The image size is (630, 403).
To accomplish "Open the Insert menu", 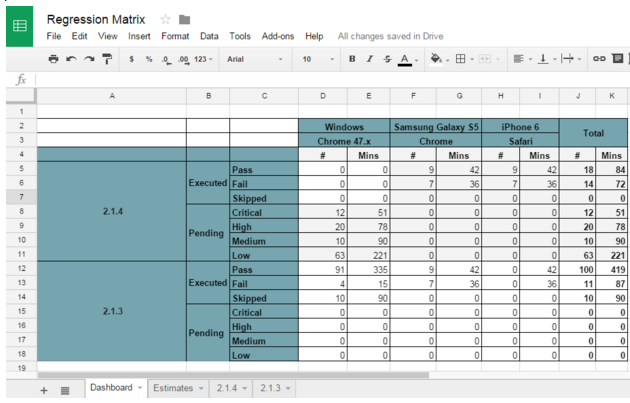I will (139, 36).
